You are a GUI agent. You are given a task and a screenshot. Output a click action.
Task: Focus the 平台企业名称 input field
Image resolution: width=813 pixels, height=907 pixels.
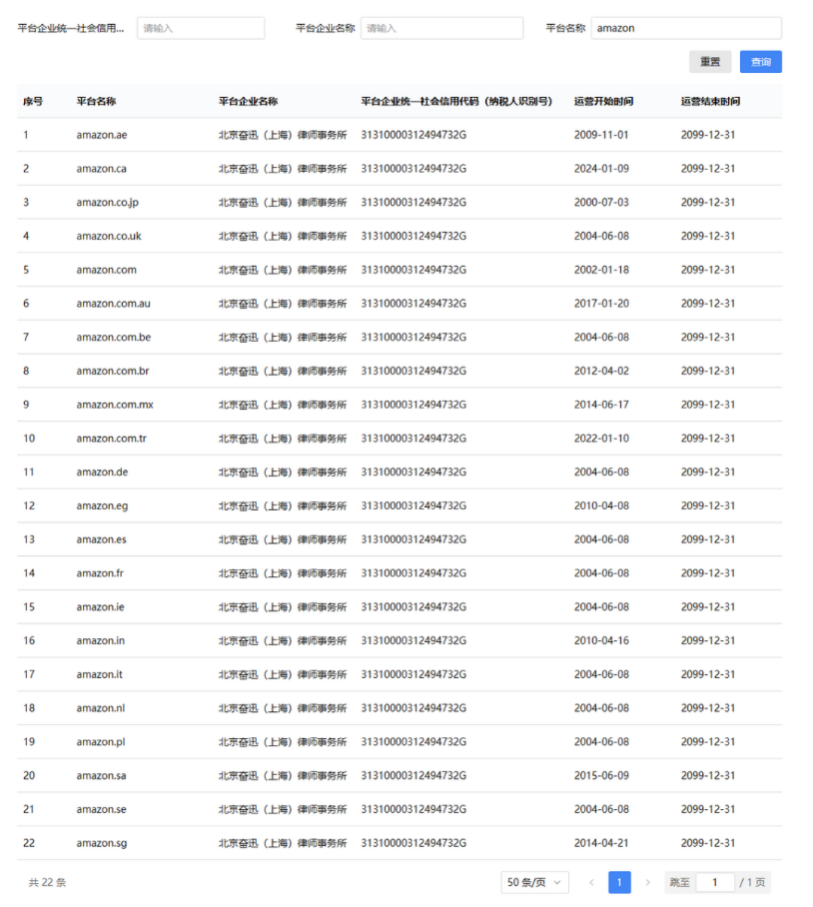coord(442,28)
